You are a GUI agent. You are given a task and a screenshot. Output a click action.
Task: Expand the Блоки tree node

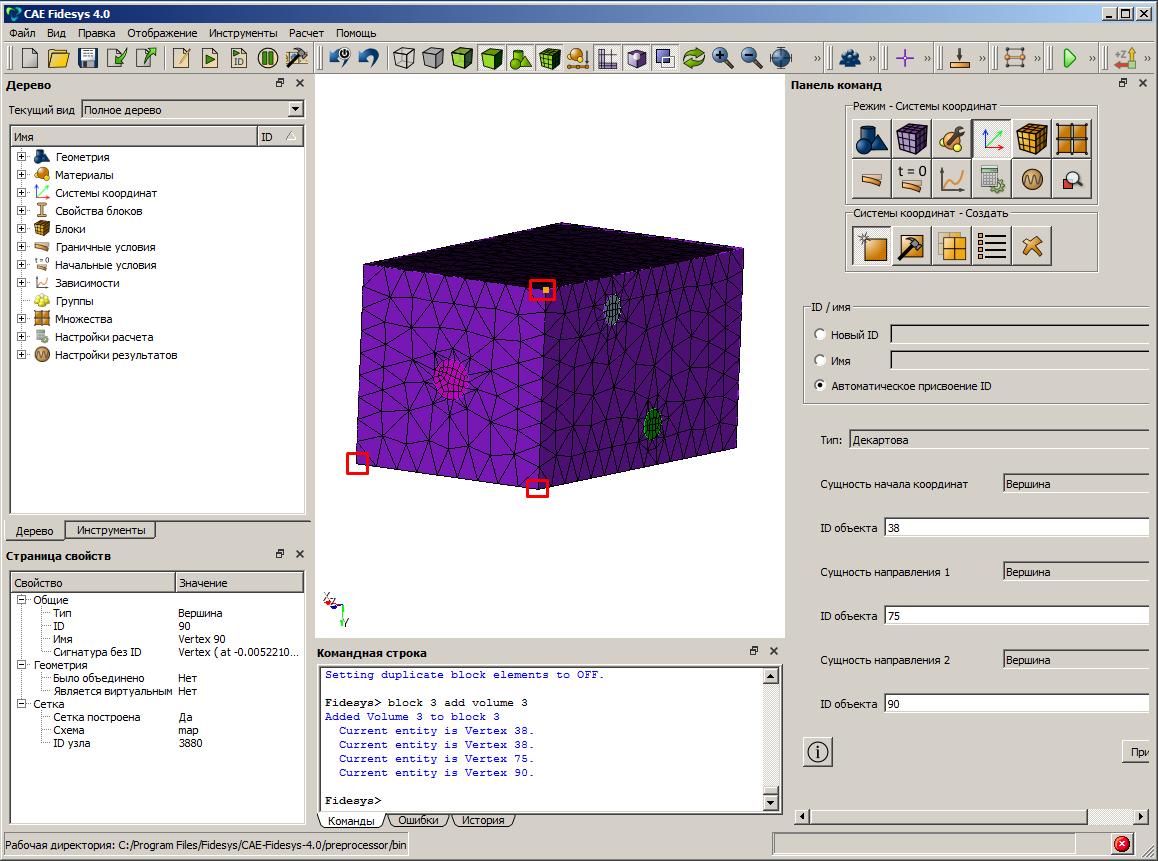pos(21,229)
